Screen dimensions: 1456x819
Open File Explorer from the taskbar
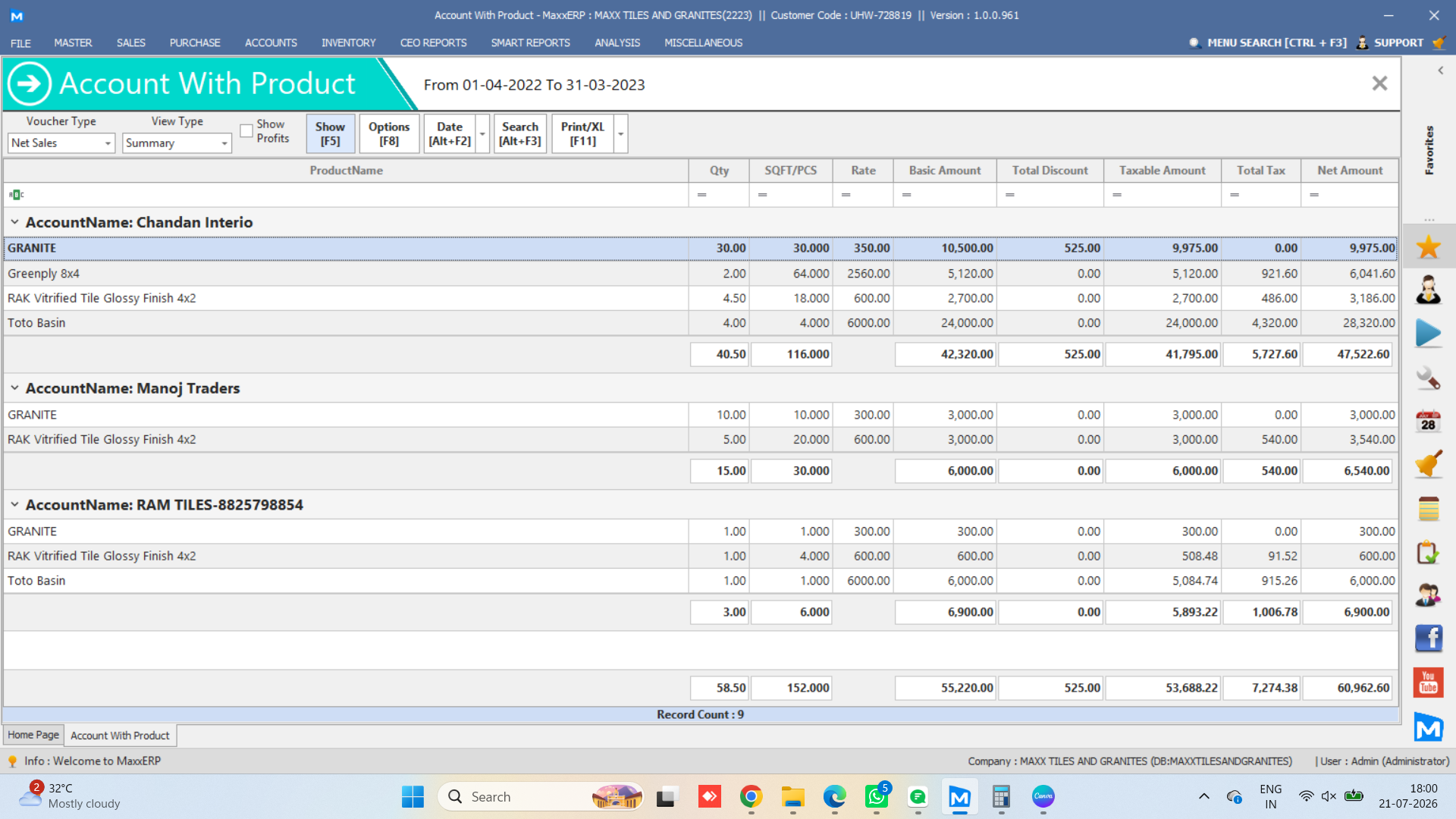pyautogui.click(x=793, y=796)
